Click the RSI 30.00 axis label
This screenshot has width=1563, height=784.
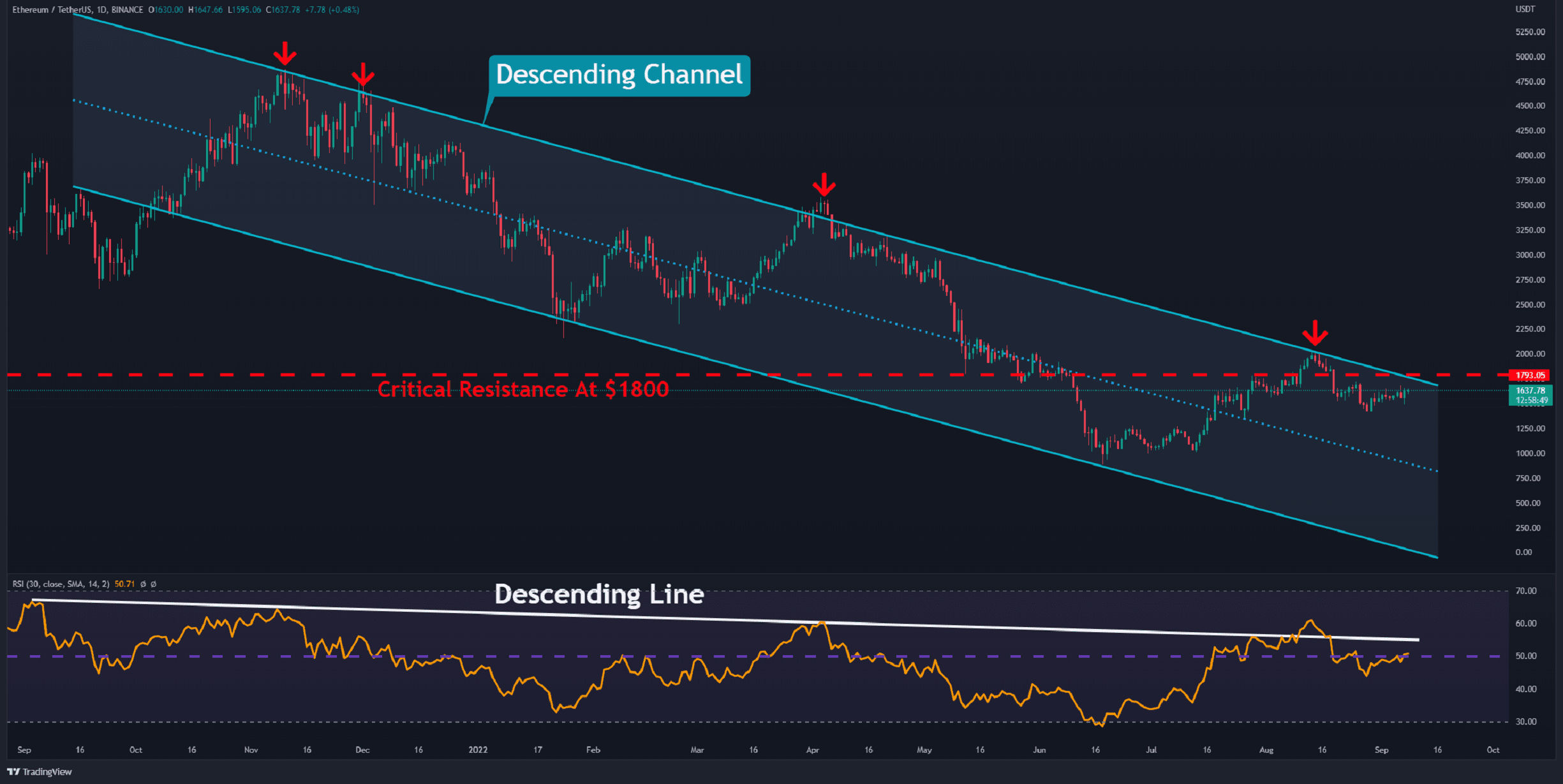click(1526, 722)
